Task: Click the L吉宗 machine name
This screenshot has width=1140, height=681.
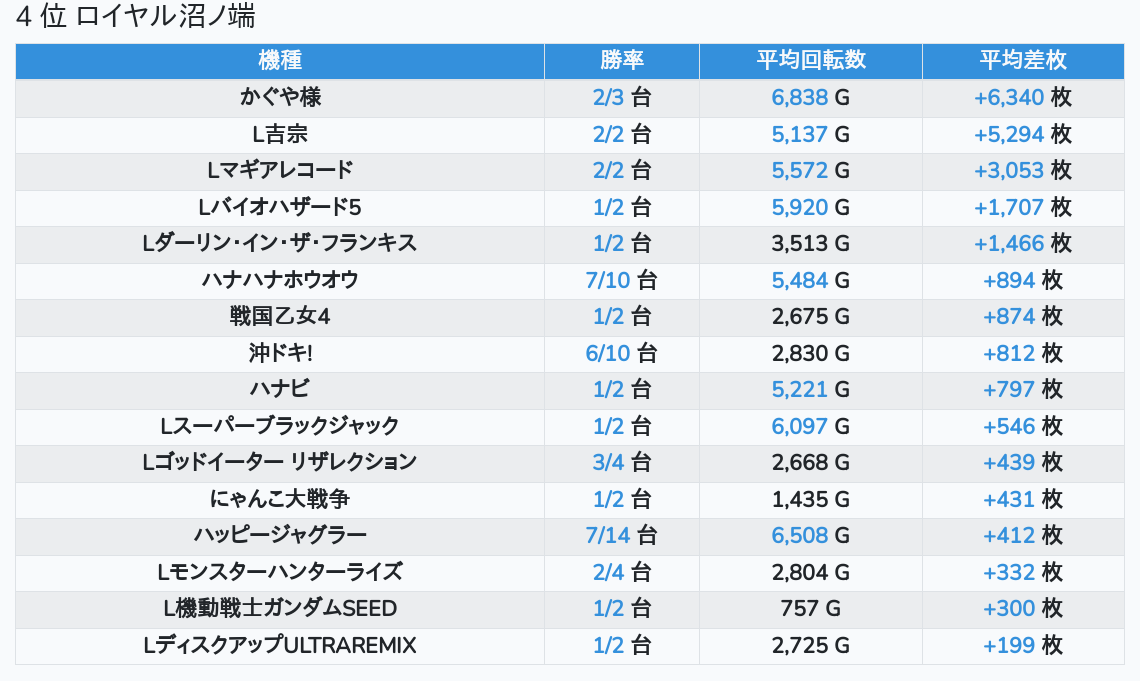Action: pyautogui.click(x=280, y=134)
